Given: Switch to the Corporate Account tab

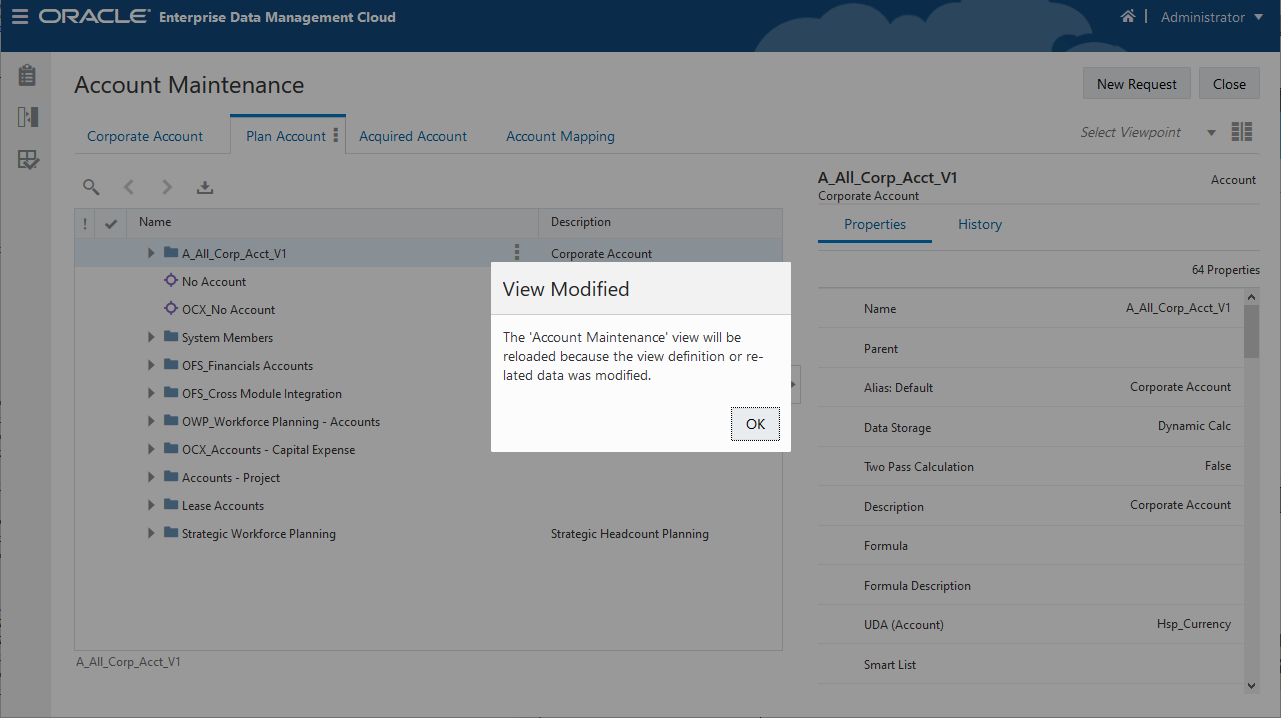Looking at the screenshot, I should tap(145, 136).
